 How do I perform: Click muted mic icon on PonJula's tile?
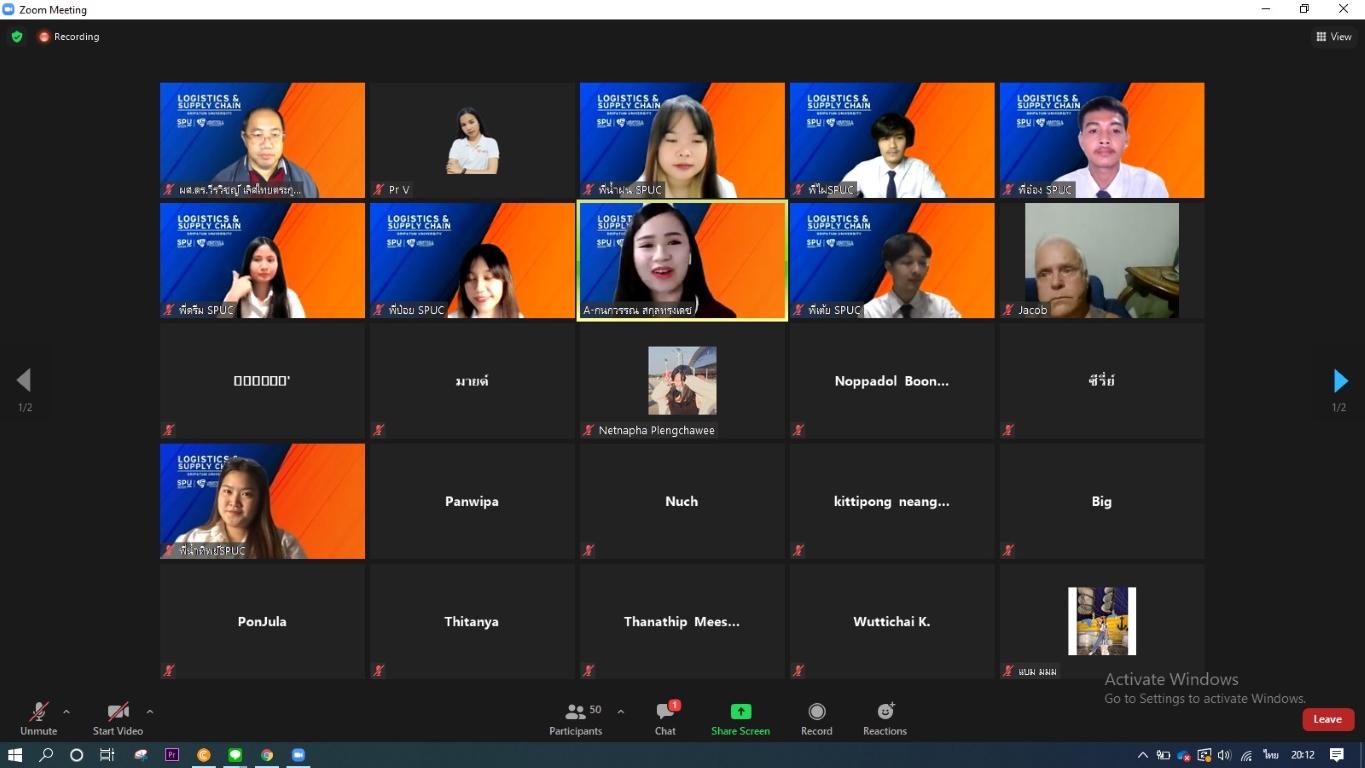click(169, 670)
